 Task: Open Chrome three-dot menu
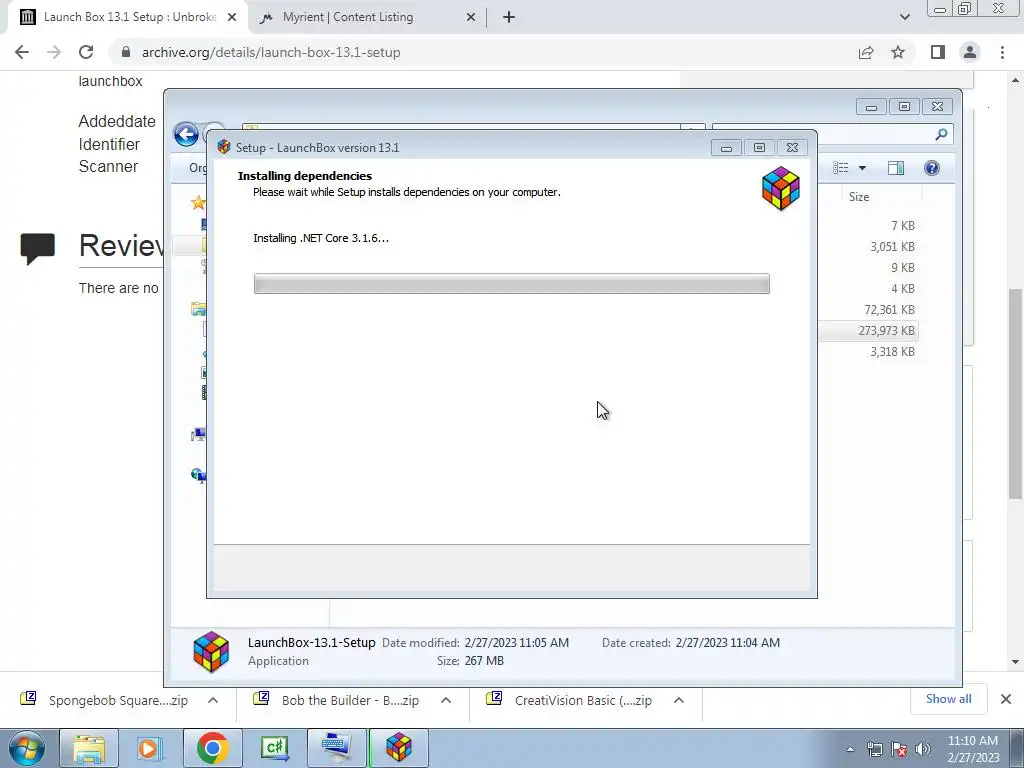coord(1002,52)
